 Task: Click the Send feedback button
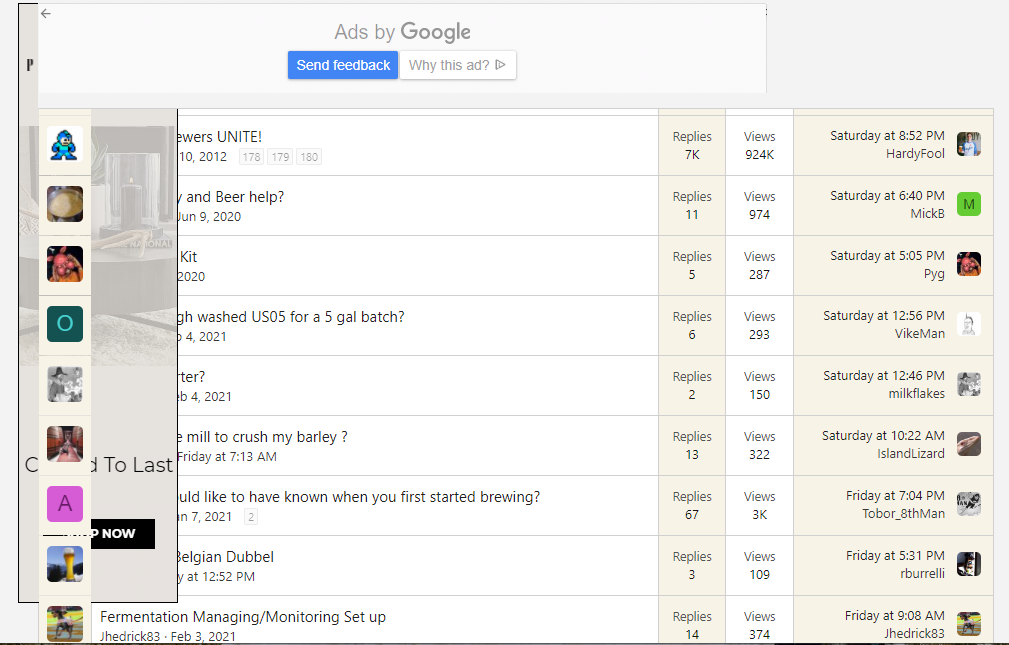point(343,65)
